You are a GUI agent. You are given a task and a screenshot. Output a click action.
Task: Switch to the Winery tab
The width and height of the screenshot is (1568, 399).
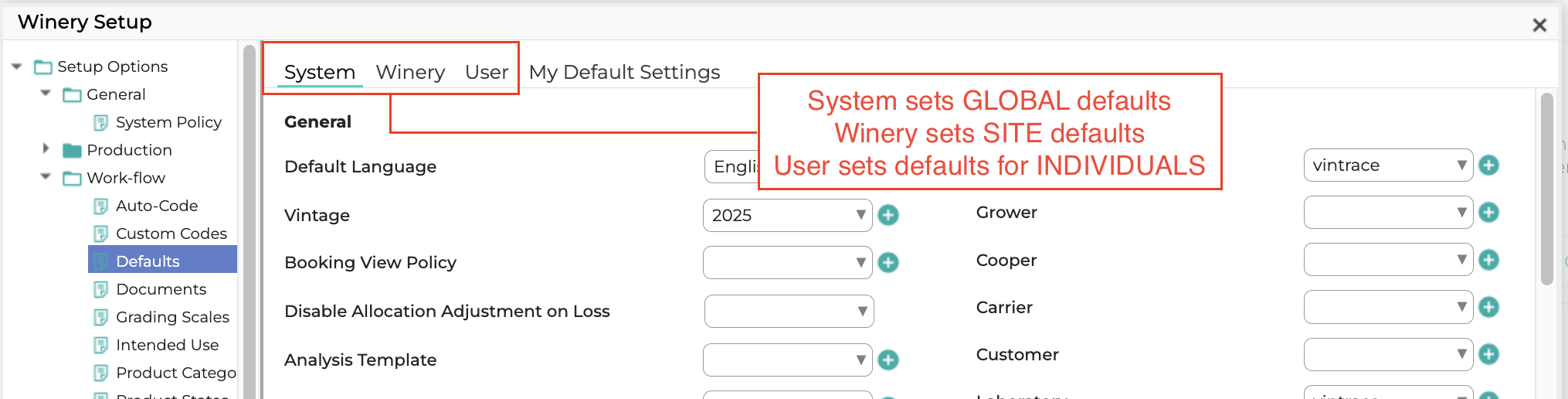point(410,72)
